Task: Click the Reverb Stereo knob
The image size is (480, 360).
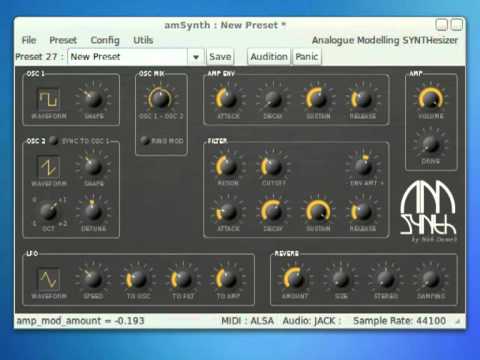Action: pyautogui.click(x=386, y=279)
